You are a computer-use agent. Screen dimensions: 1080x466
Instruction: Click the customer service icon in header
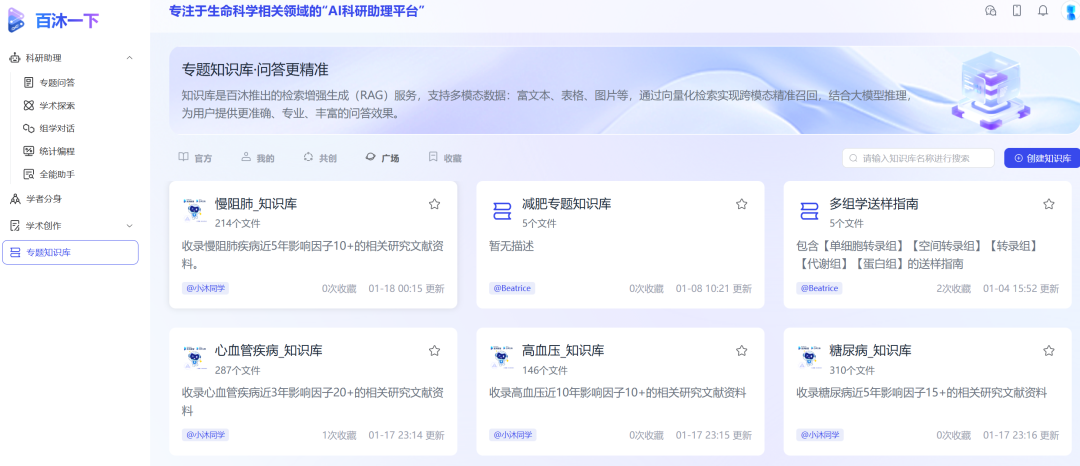tap(990, 10)
